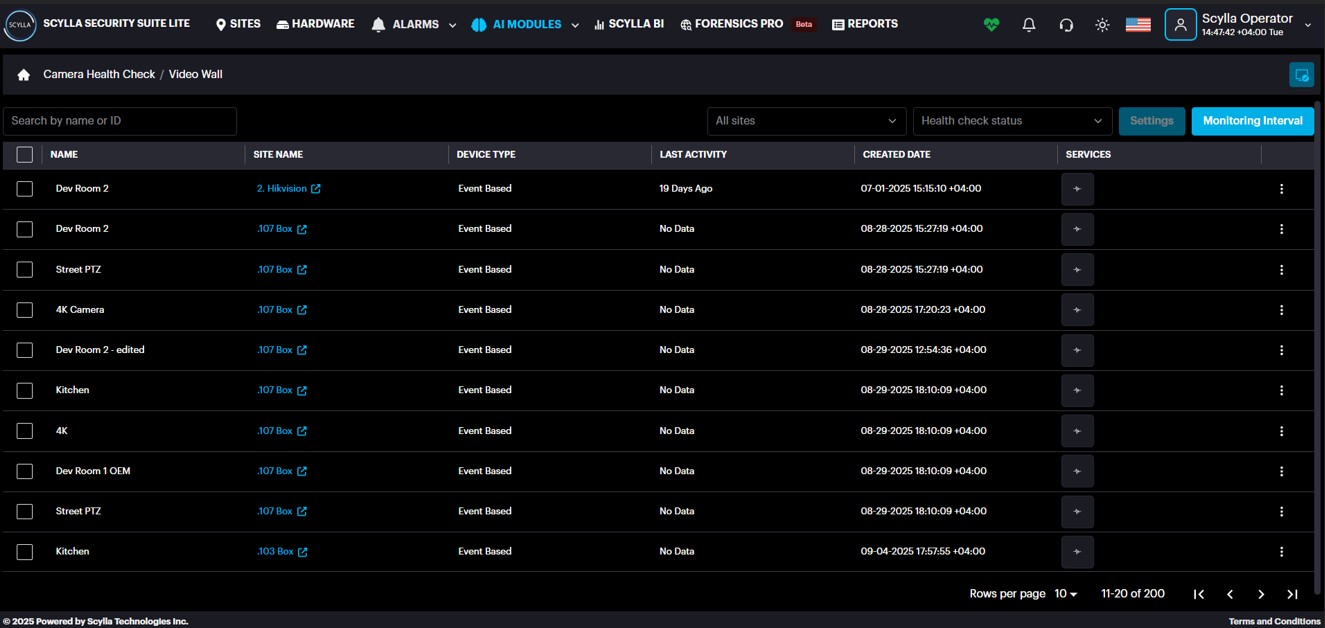Open three-dot menu for 4K Camera row
The height and width of the screenshot is (628, 1325).
pos(1281,310)
